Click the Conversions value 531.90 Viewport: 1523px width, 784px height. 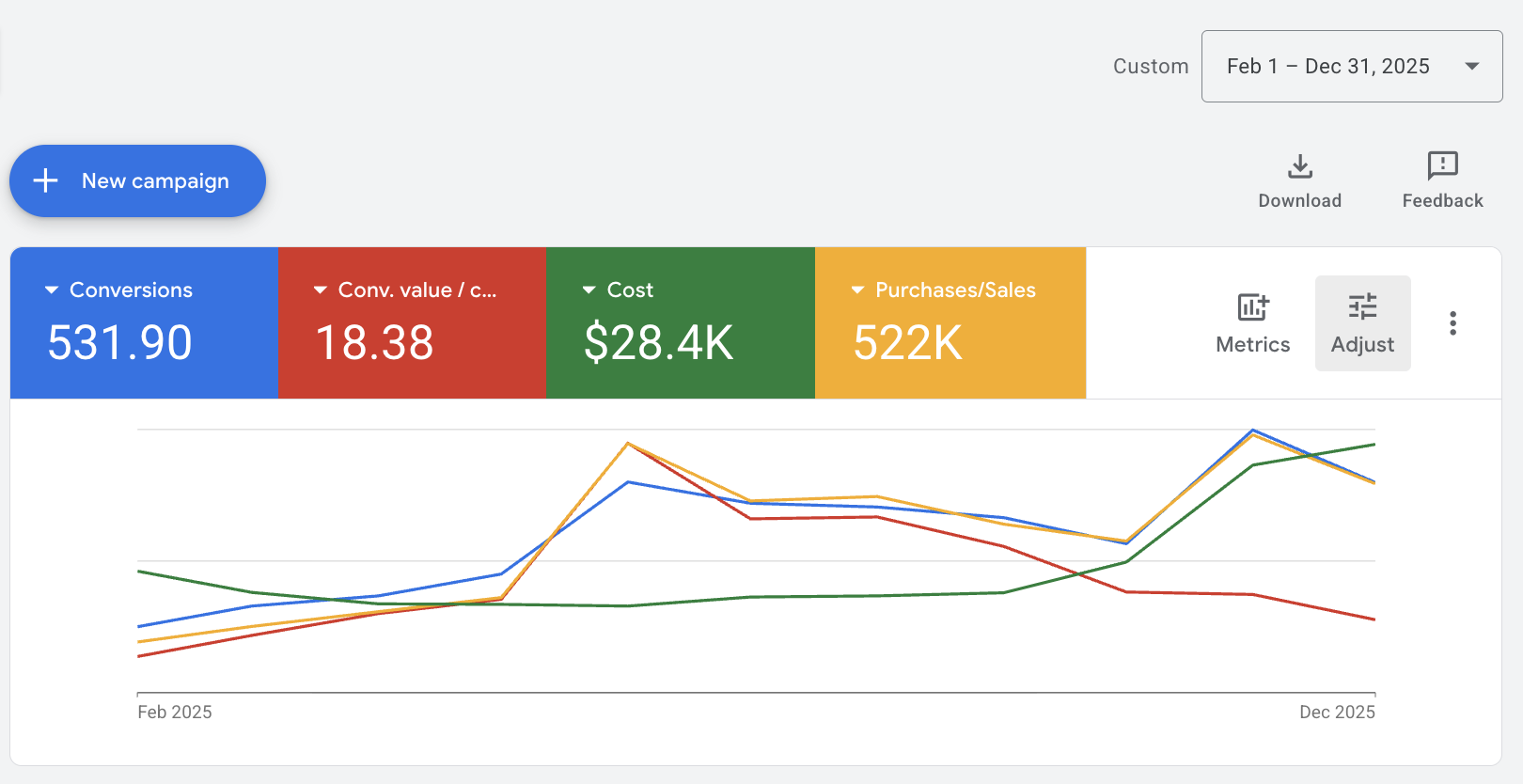tap(119, 342)
